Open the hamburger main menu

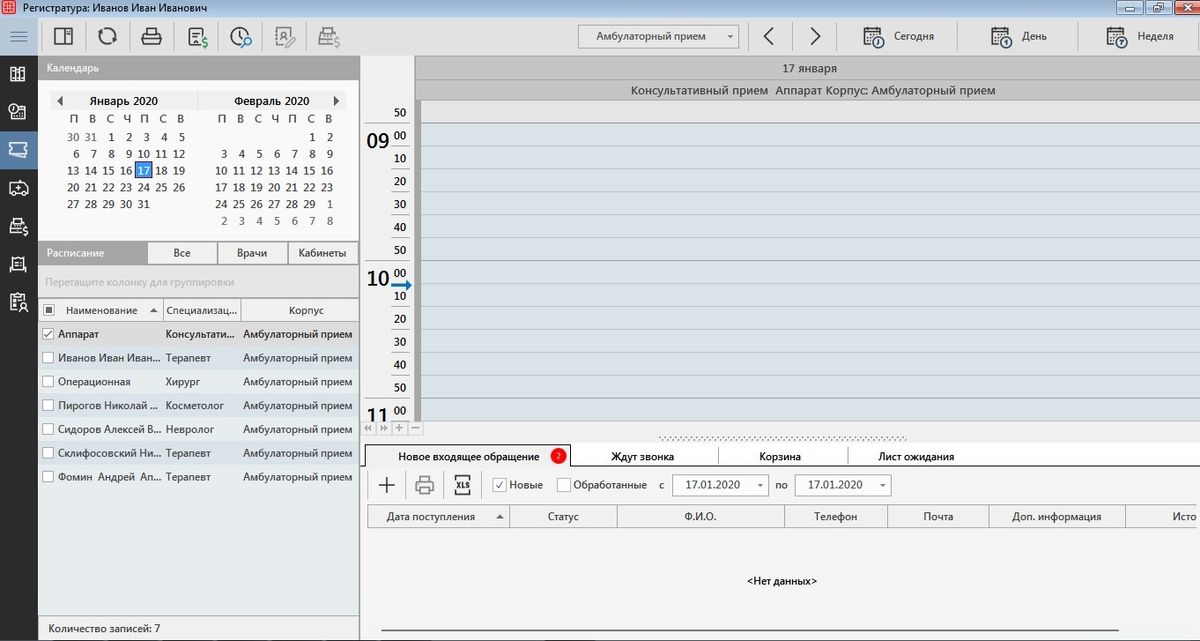[x=18, y=36]
